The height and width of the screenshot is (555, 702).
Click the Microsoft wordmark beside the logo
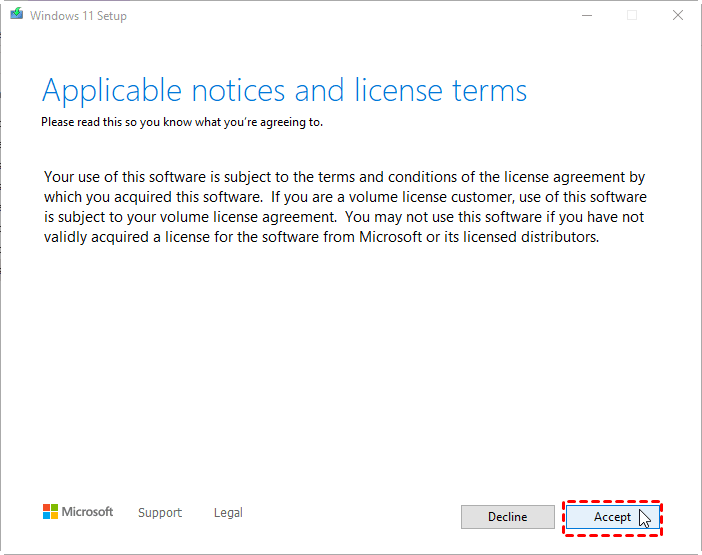[88, 512]
